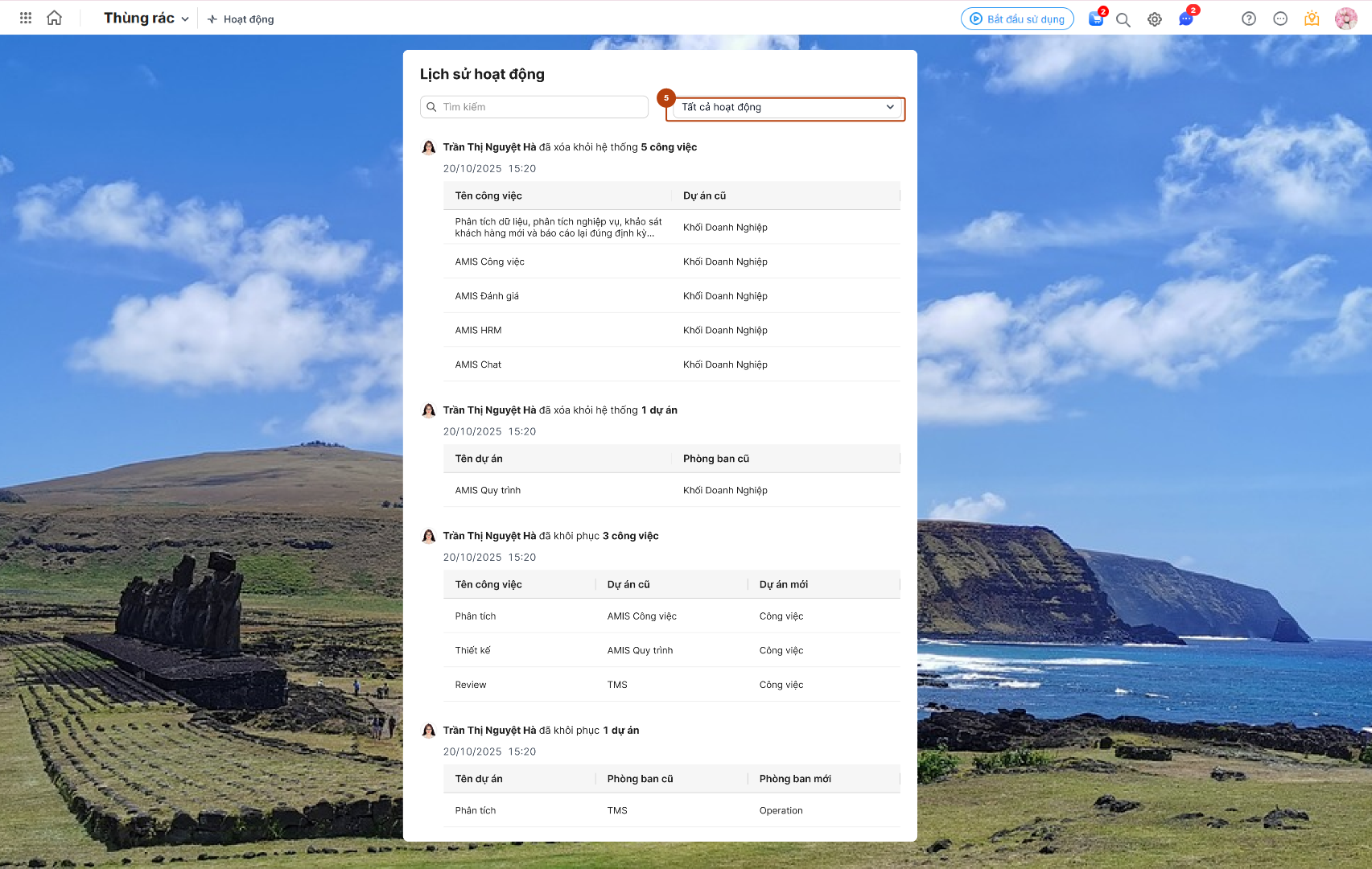Go to the home icon
Image resolution: width=1372 pixels, height=869 pixels.
tap(54, 18)
